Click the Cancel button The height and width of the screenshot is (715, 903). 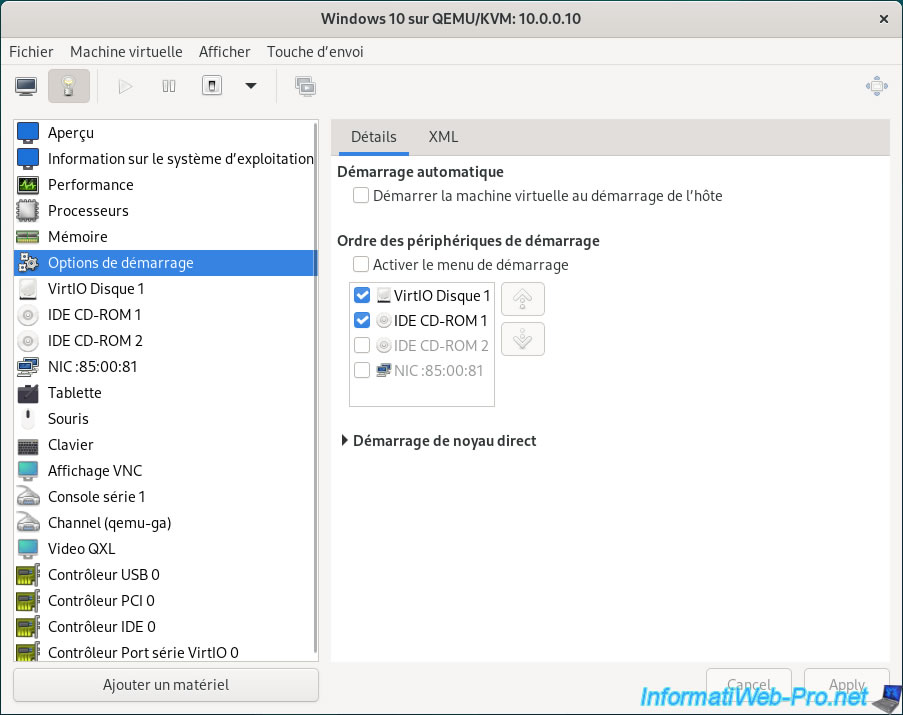click(x=749, y=684)
